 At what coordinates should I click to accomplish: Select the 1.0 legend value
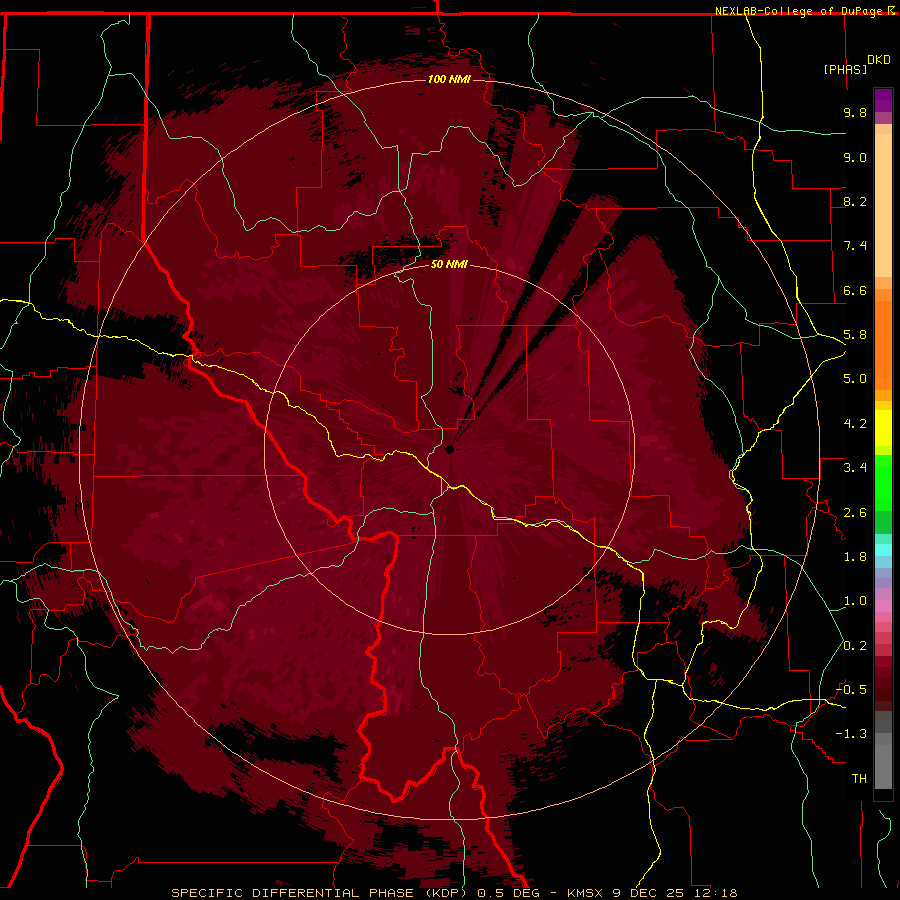855,601
